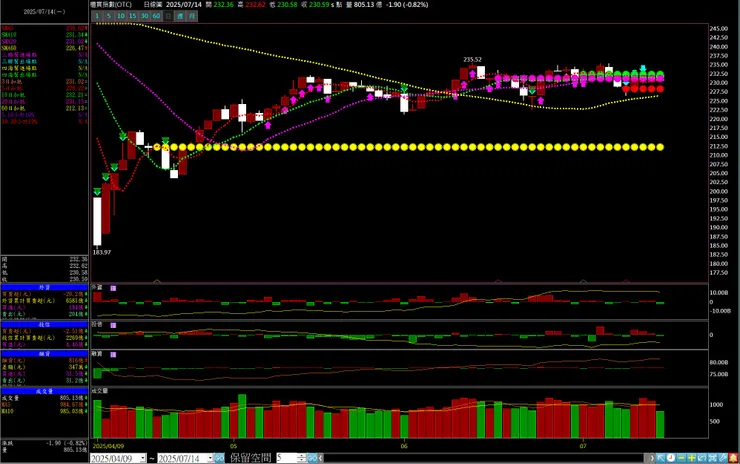This screenshot has height=464, width=740.
Task: Click the 成交量 blue panel header
Action: point(44,391)
